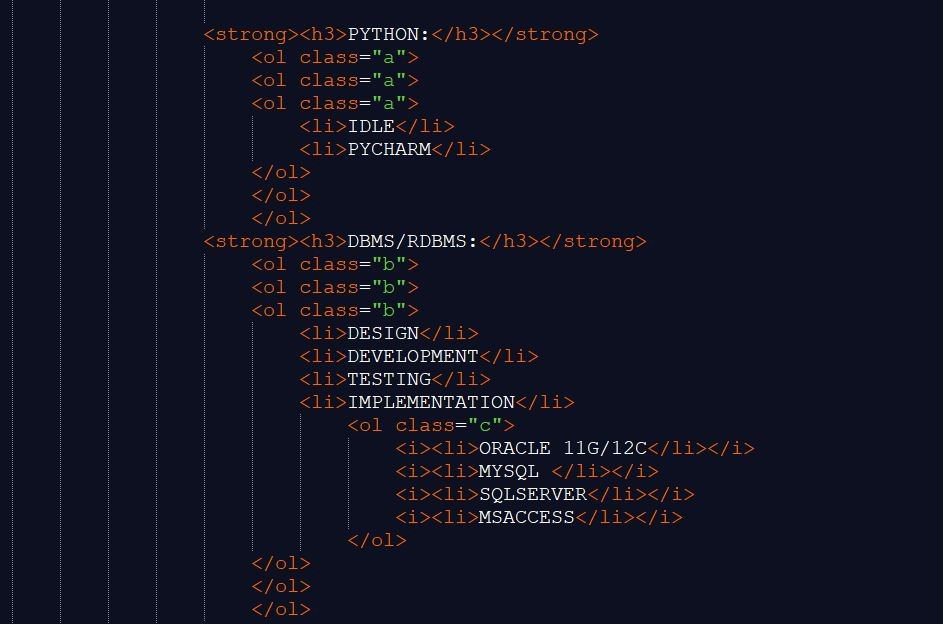The width and height of the screenshot is (943, 624).
Task: Place cursor on the IDLE list item
Action: [x=371, y=127]
